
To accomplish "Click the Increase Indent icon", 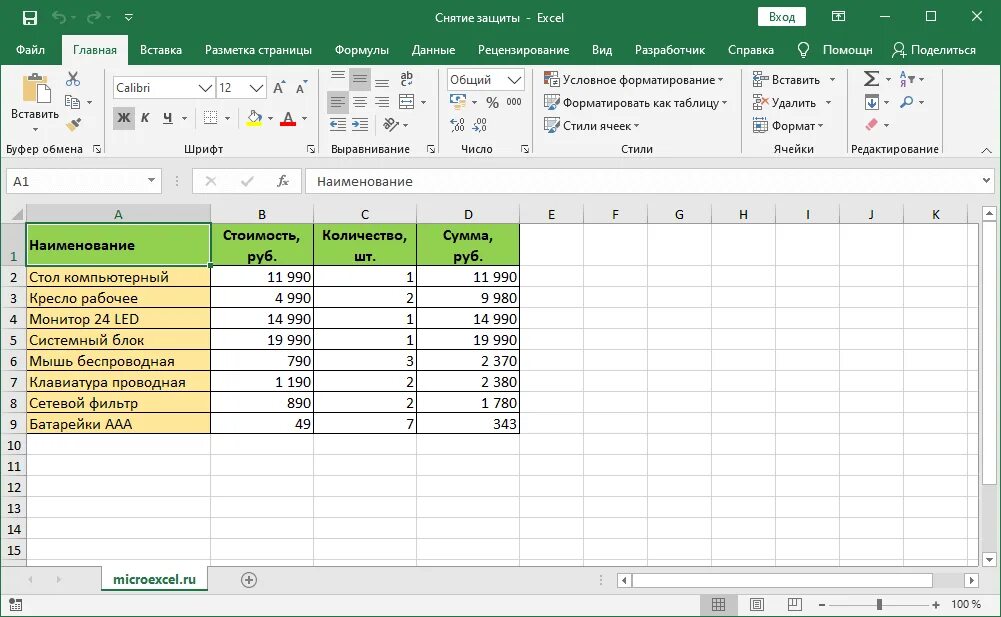I will coord(360,125).
